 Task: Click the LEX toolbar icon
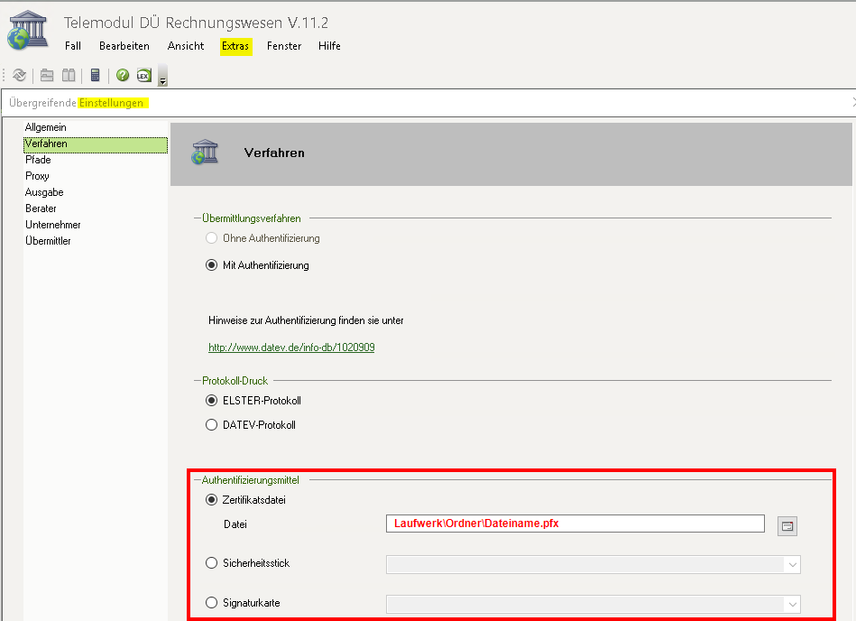click(x=143, y=75)
